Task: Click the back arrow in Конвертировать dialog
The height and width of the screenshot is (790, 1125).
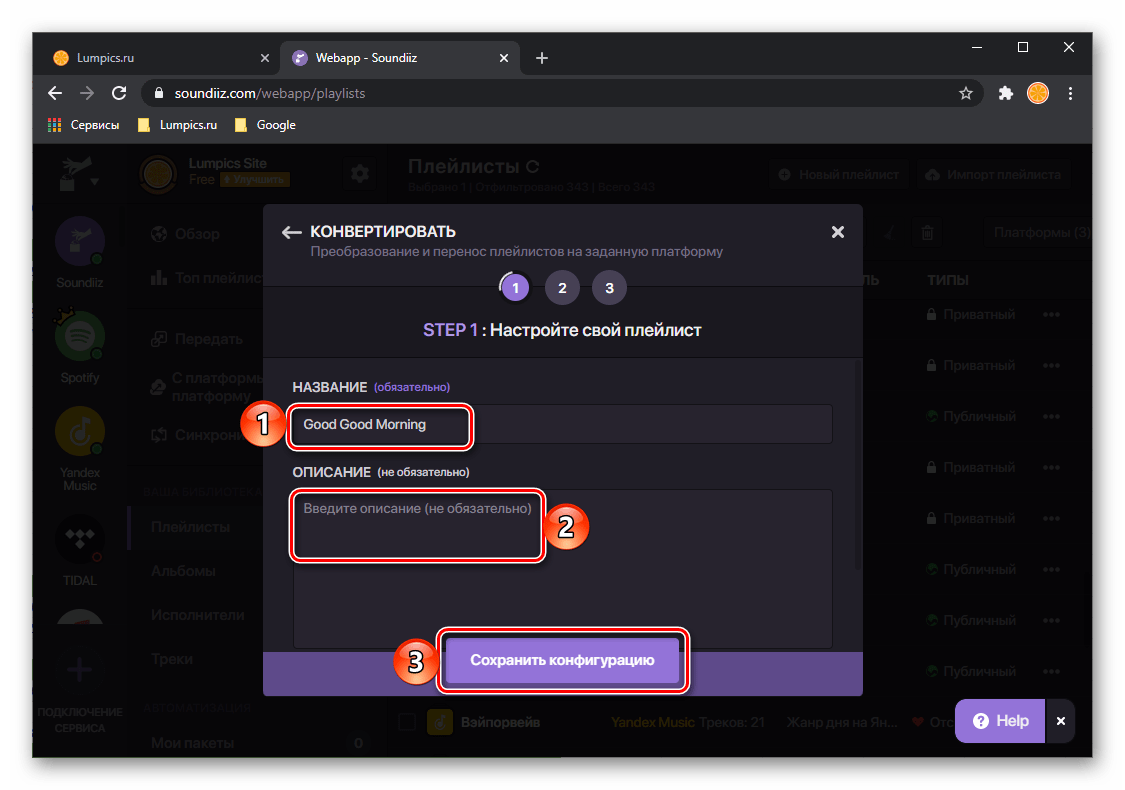Action: click(x=291, y=232)
